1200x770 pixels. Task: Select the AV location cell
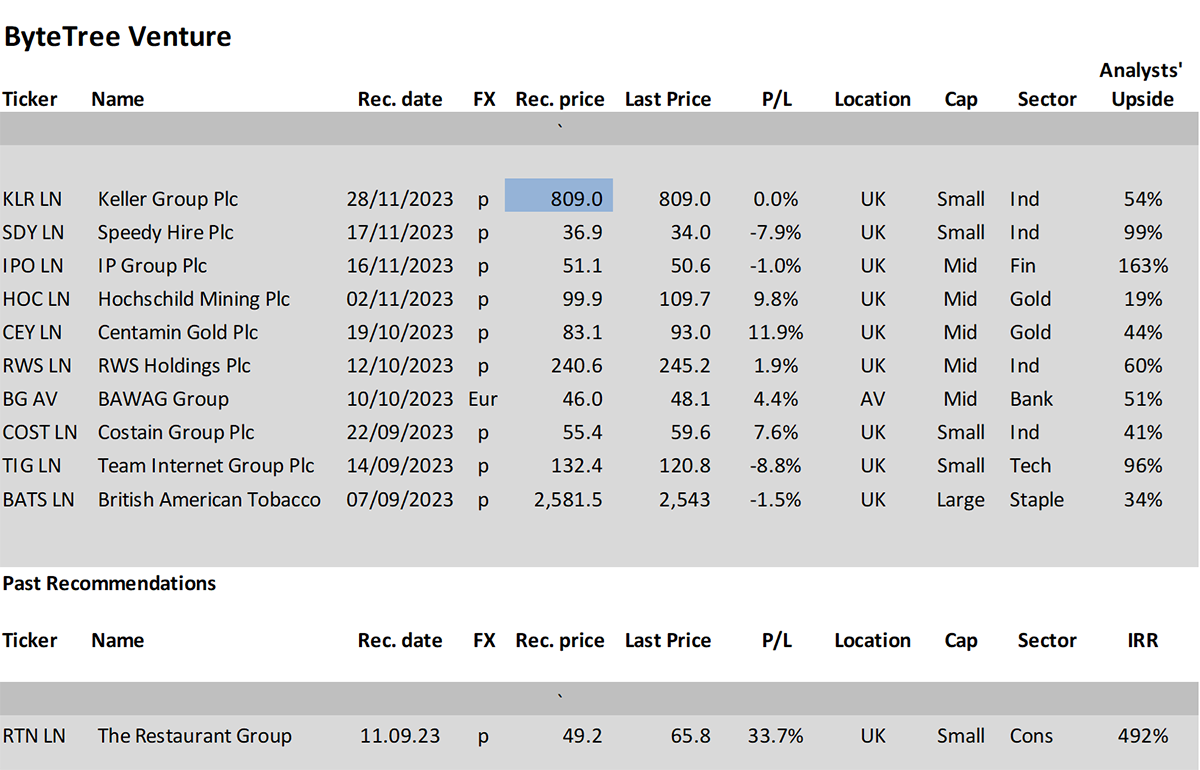[x=873, y=399]
